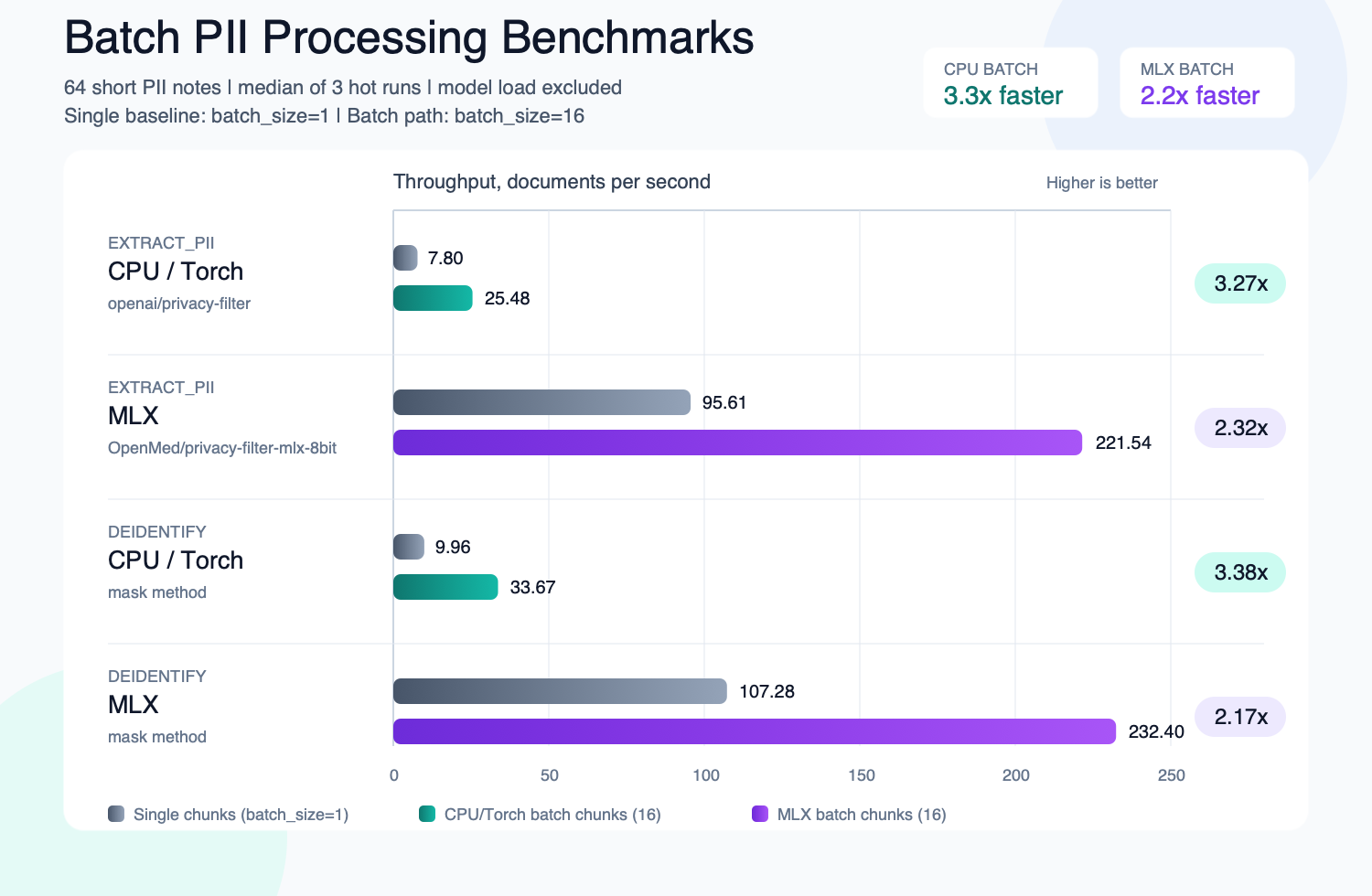The width and height of the screenshot is (1372, 896).
Task: Click the 221.54 purple bar
Action: 738,443
